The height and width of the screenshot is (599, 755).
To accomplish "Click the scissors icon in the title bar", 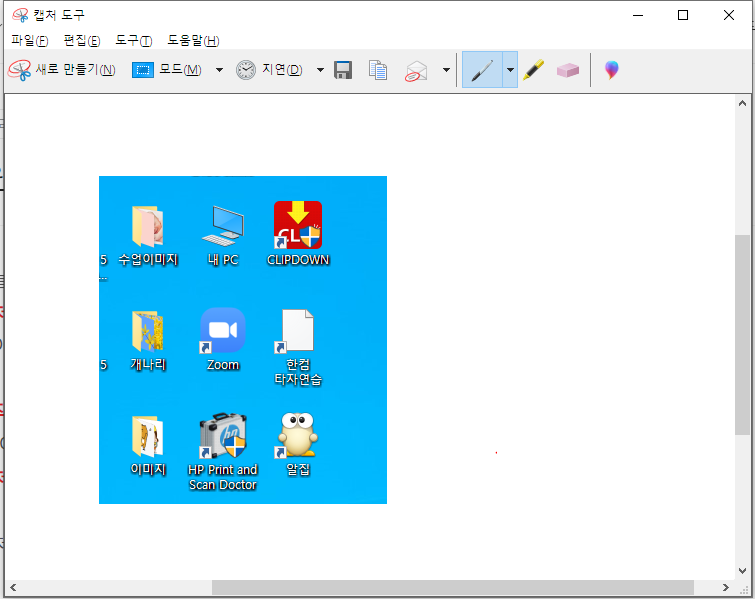I will 20,15.
